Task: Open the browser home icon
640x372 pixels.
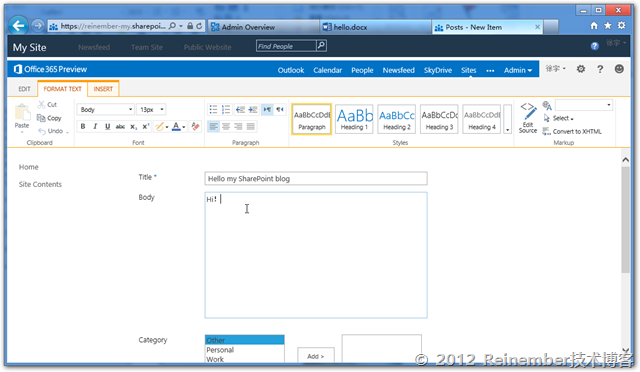Action: [x=594, y=26]
